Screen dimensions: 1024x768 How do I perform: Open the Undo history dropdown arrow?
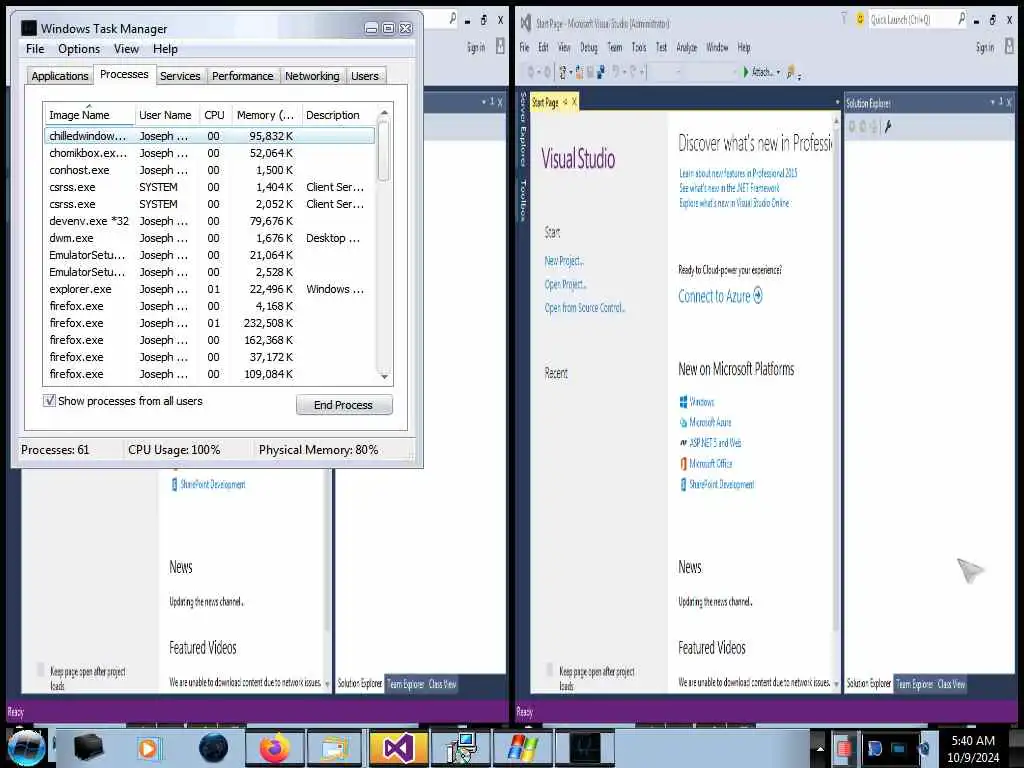coord(624,72)
